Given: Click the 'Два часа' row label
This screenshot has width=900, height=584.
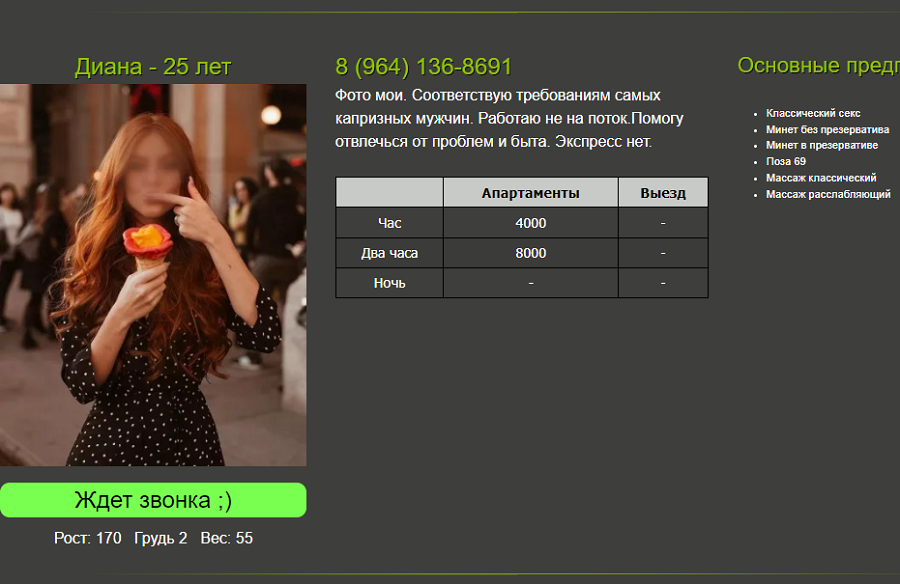Looking at the screenshot, I should click(x=390, y=253).
